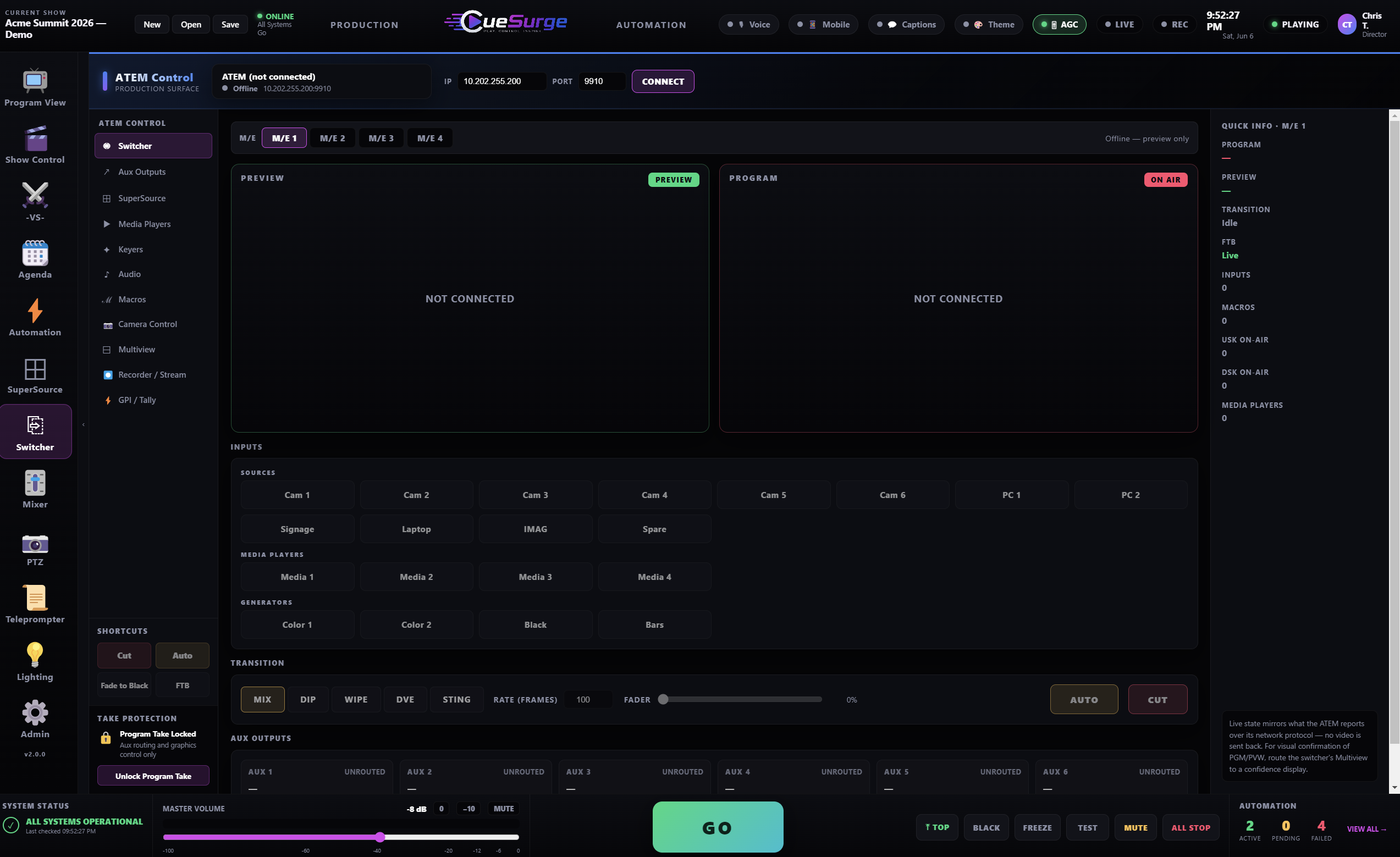Open SuperSource in ATEM Control list
Screen dimensions: 1400x857
tap(153, 198)
